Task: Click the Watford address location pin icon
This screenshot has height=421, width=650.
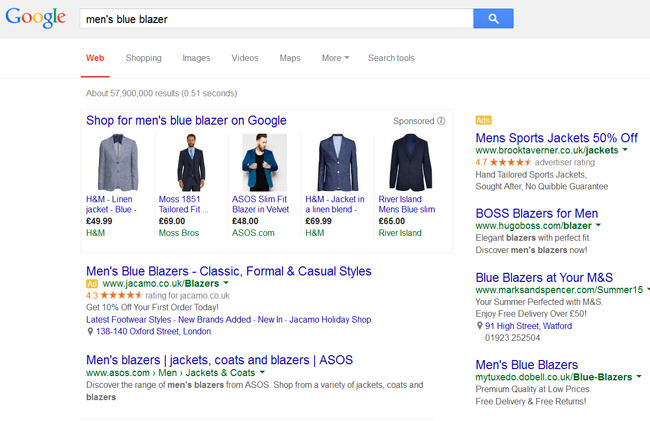Action: point(479,325)
